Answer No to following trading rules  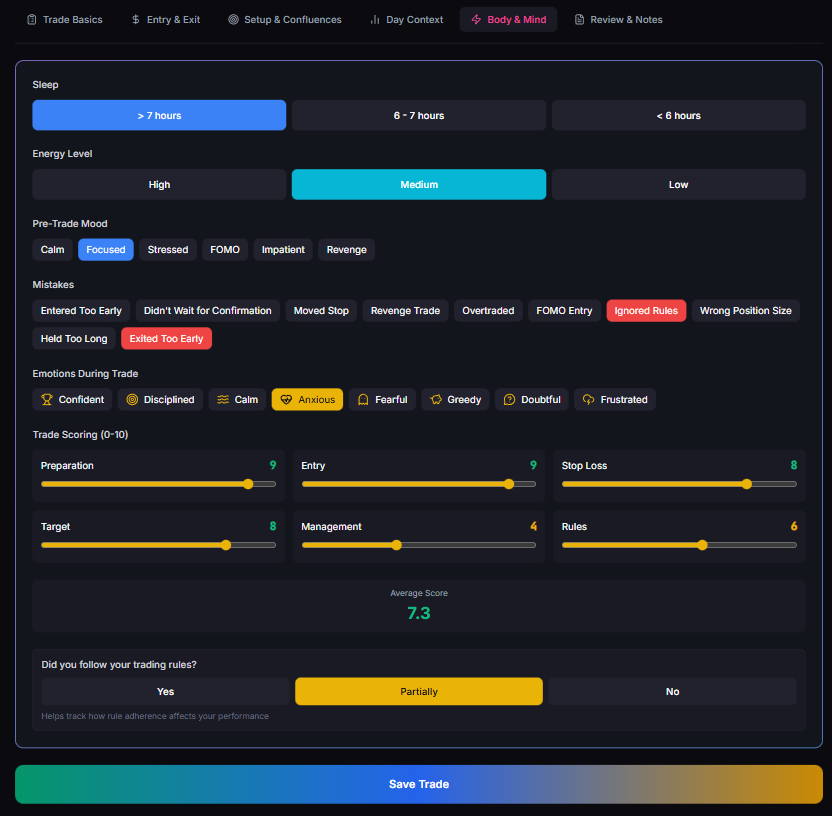click(x=672, y=692)
